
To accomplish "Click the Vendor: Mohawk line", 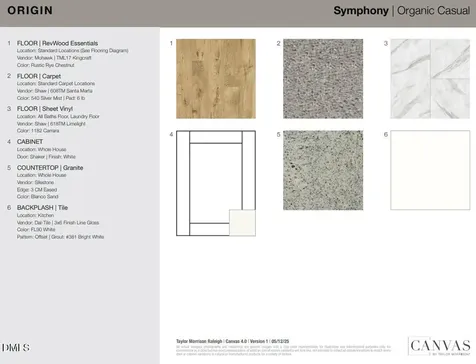I will click(x=54, y=58).
